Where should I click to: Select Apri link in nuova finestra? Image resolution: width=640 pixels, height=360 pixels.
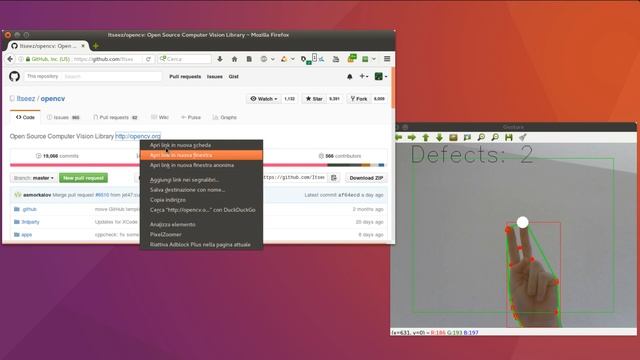202,155
